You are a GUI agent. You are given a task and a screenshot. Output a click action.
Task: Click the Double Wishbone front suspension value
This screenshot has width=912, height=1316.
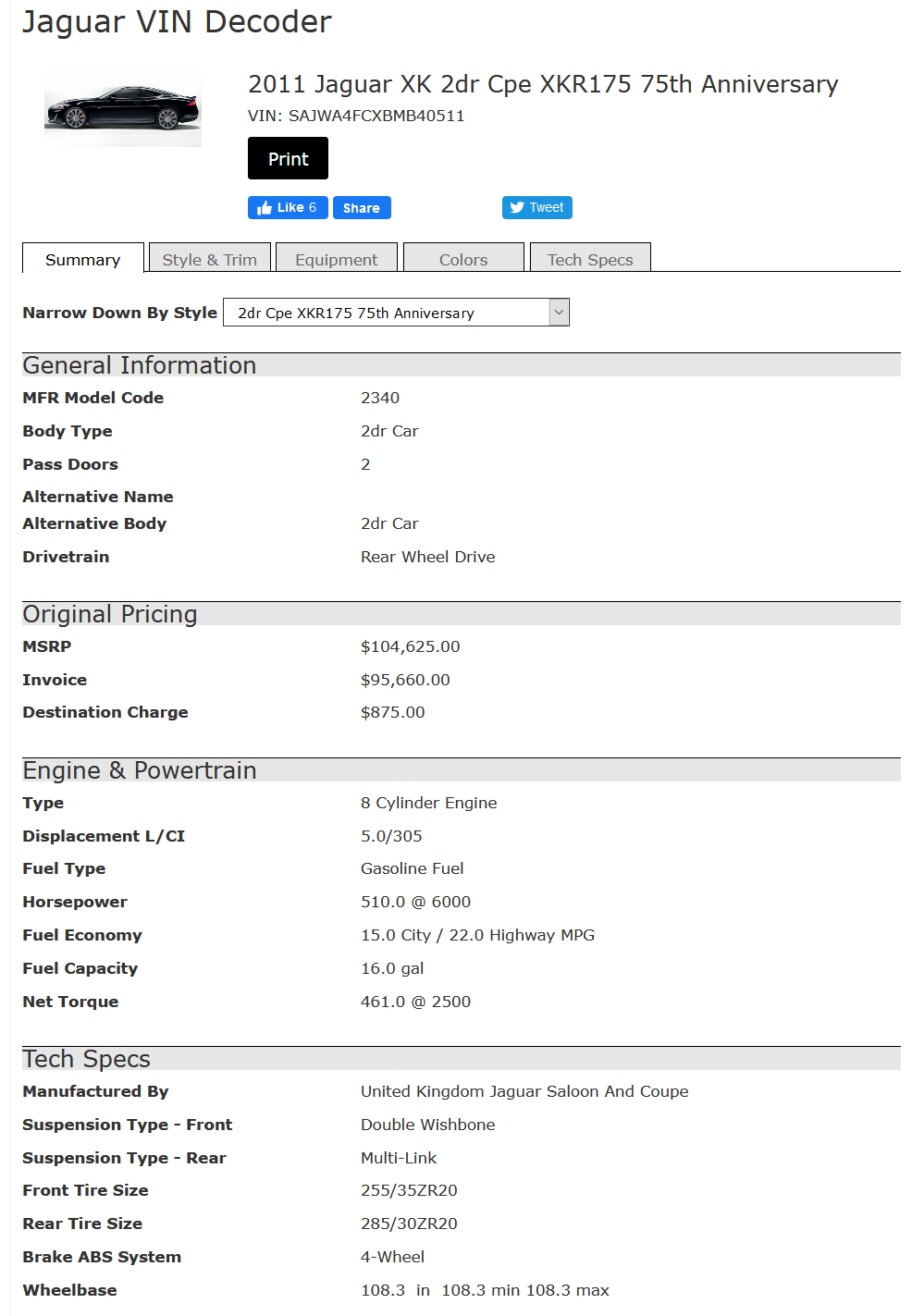pyautogui.click(x=428, y=1125)
